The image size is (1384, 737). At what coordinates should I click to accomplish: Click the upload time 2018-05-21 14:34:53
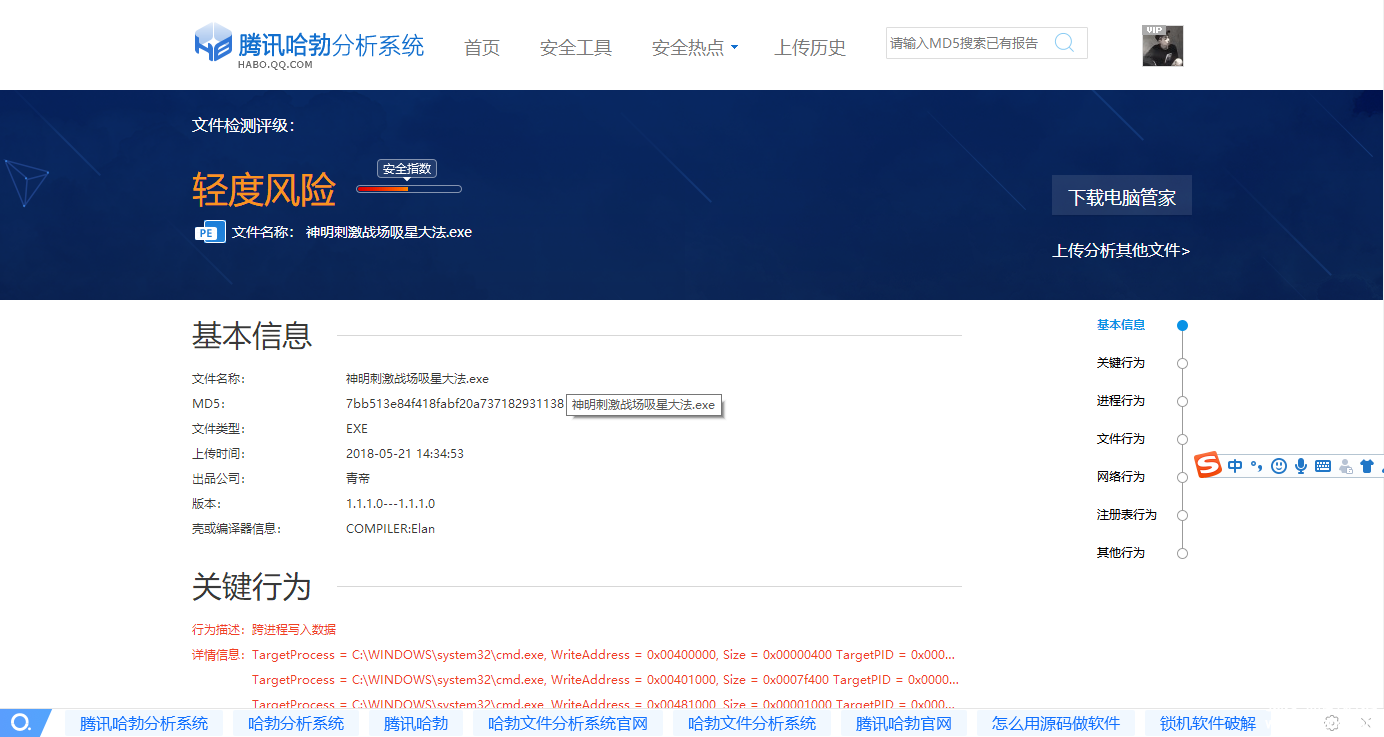click(405, 454)
